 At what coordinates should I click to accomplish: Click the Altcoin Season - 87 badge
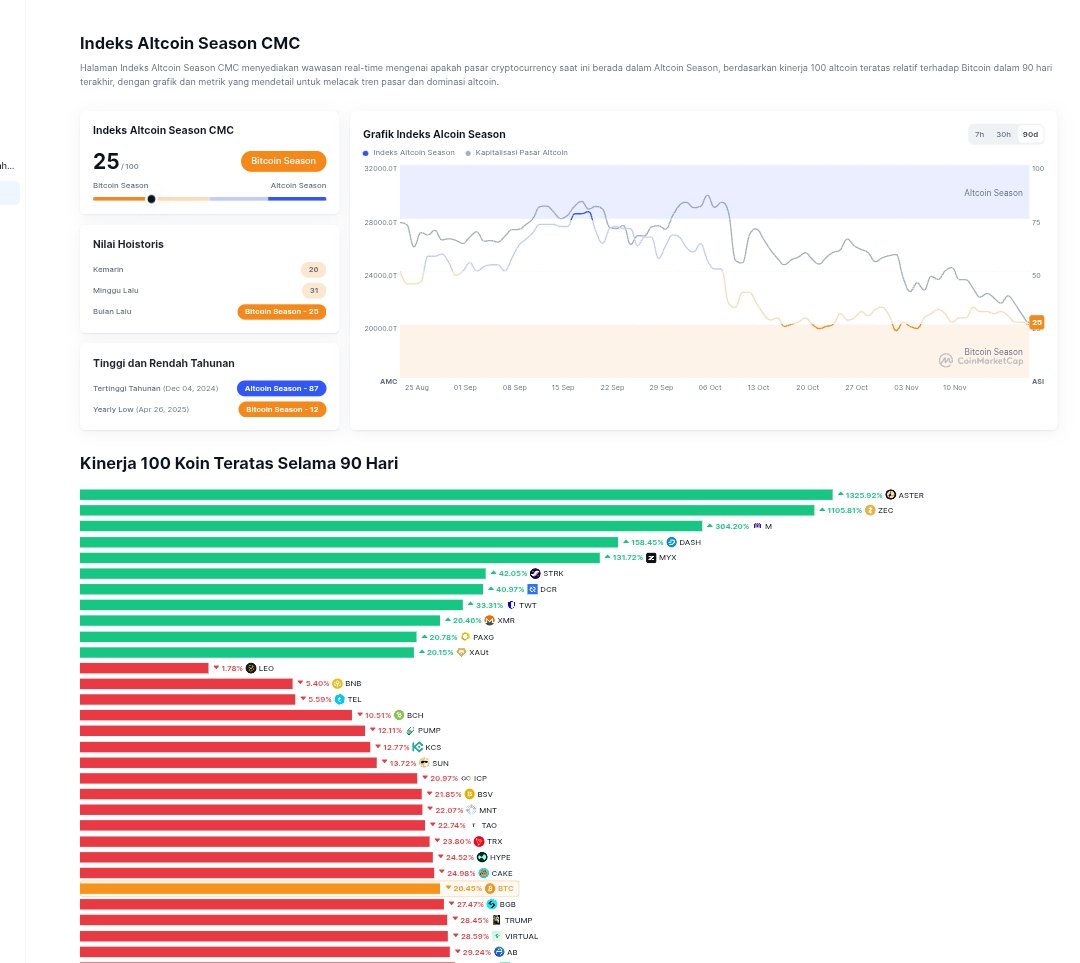tap(282, 388)
